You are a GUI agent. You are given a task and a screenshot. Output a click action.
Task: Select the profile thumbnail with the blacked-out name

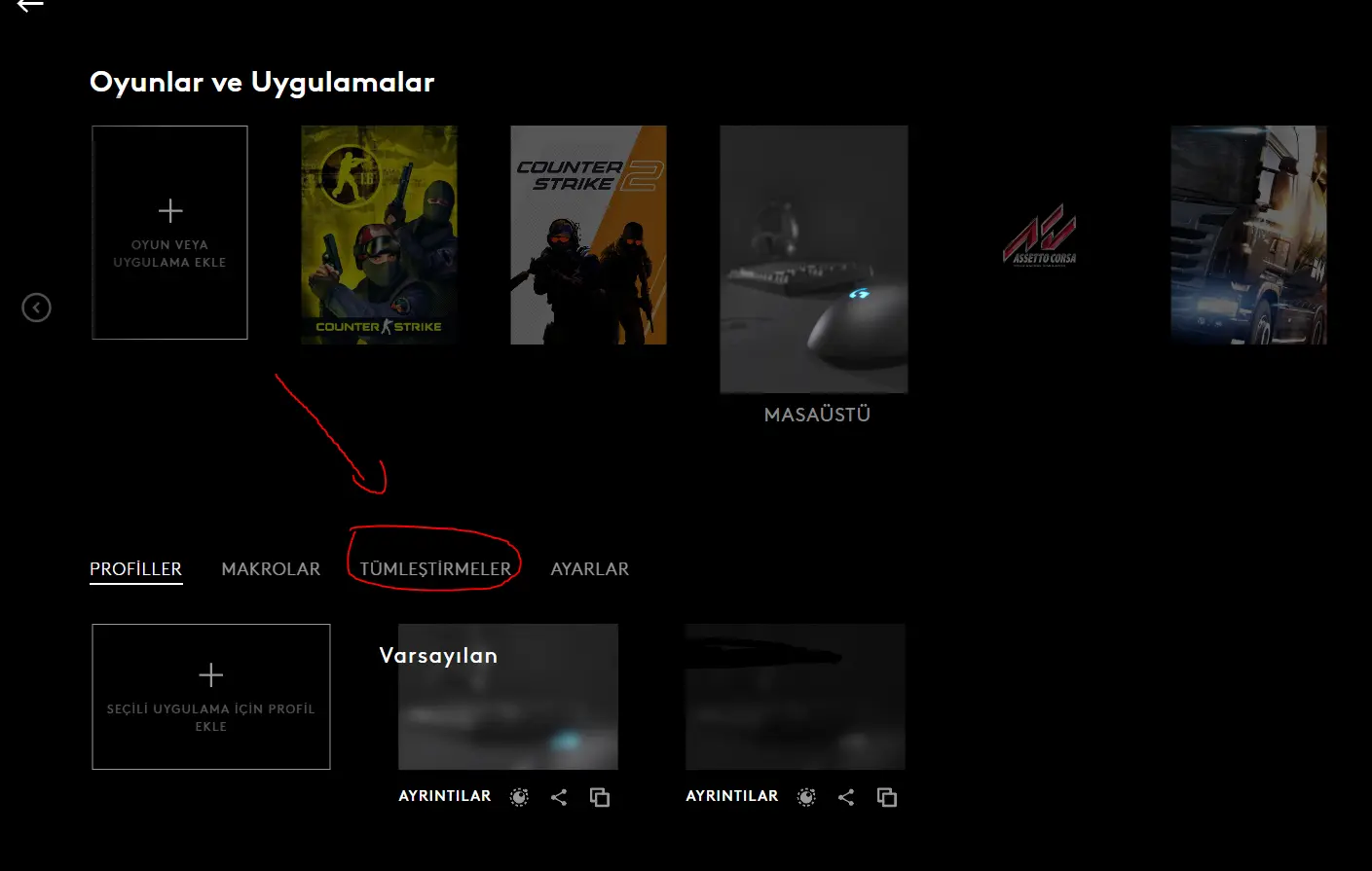point(796,697)
